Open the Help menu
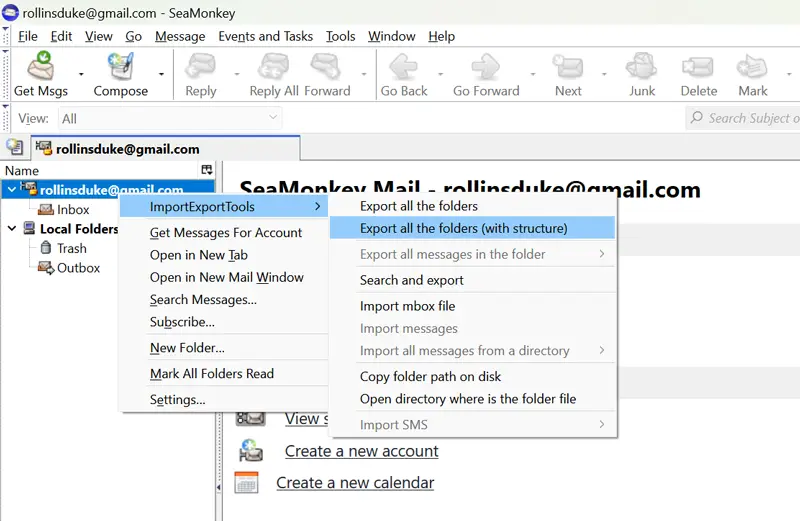The height and width of the screenshot is (521, 800). pyautogui.click(x=441, y=36)
